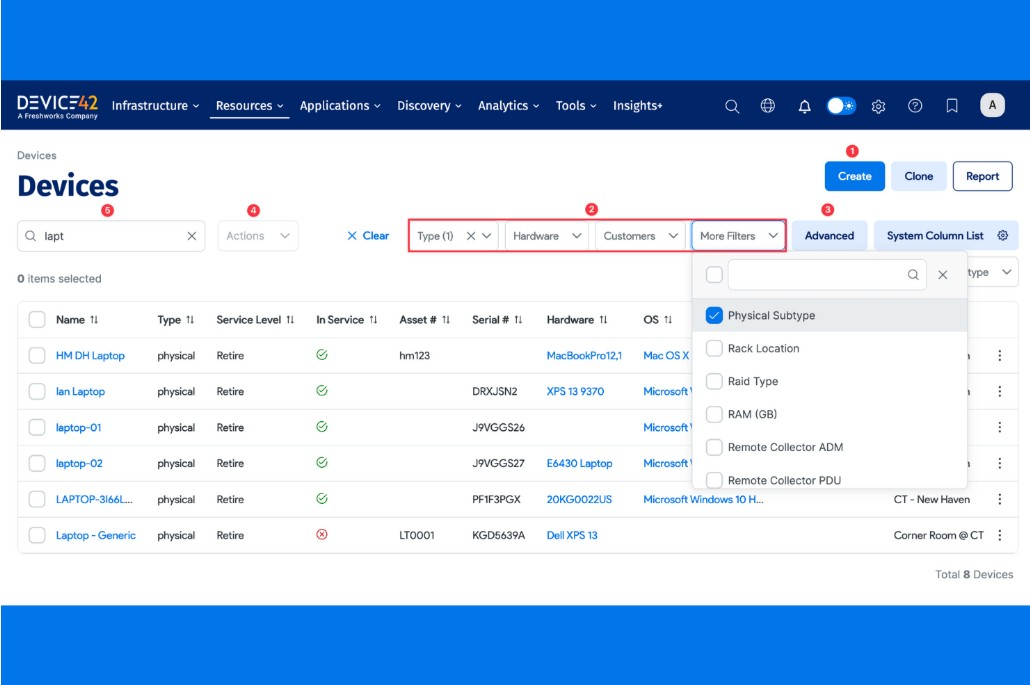Click the bookmark icon in the top bar
This screenshot has height=685, width=1030.
pyautogui.click(x=951, y=105)
